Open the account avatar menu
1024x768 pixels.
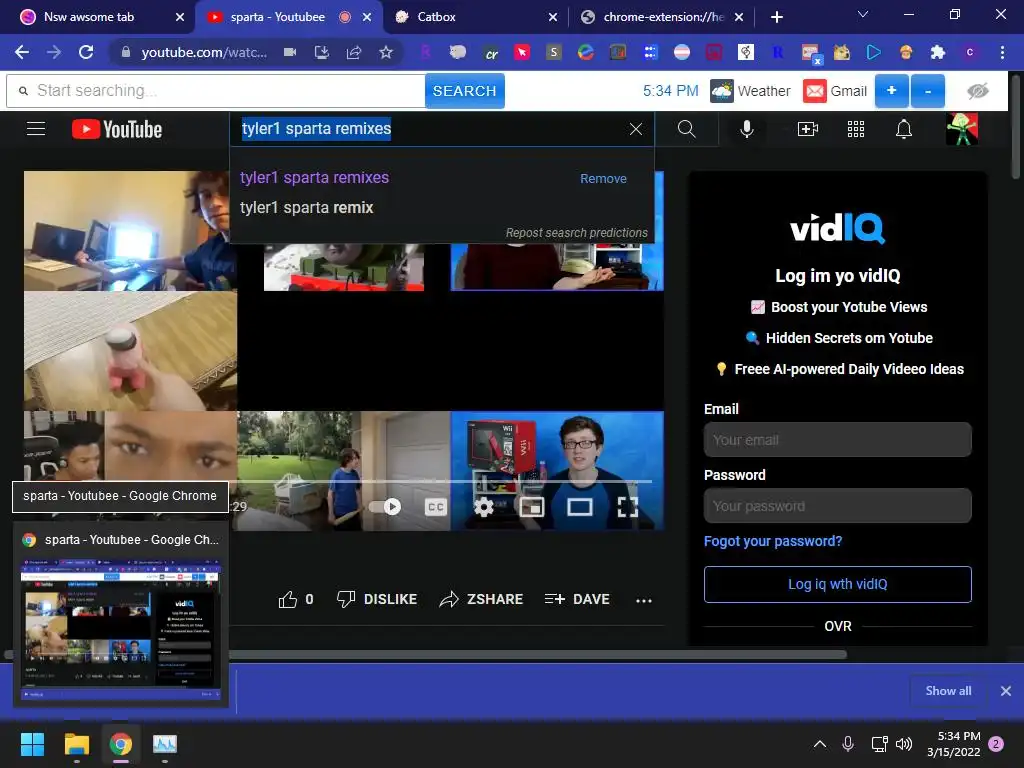pyautogui.click(x=962, y=129)
